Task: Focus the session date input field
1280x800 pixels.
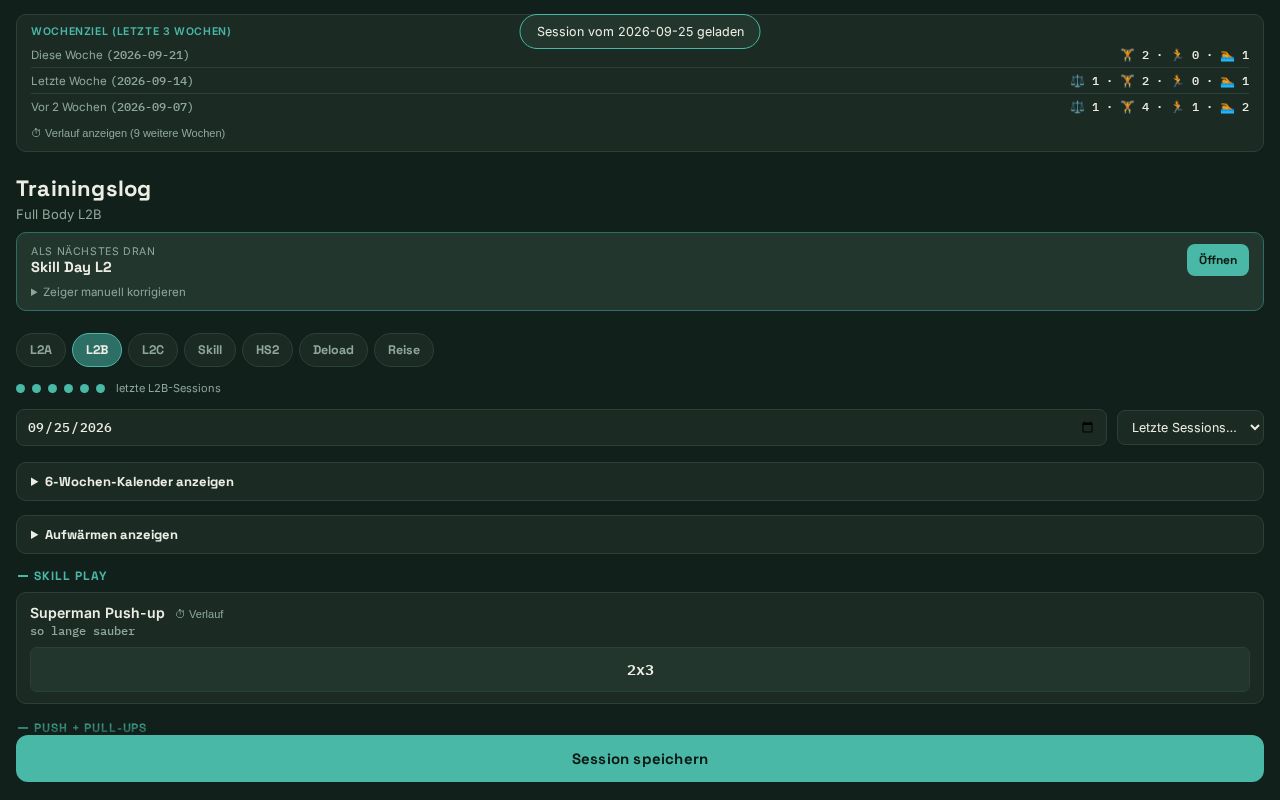Action: tap(561, 427)
